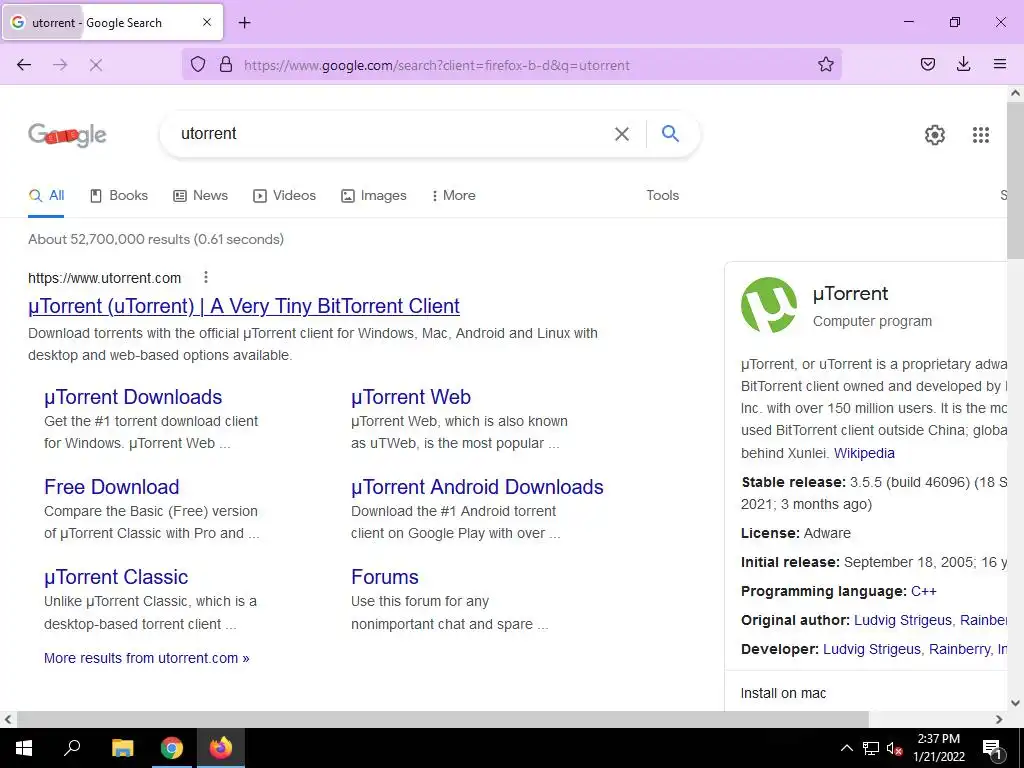Stop page loading with the X button

coord(96,65)
